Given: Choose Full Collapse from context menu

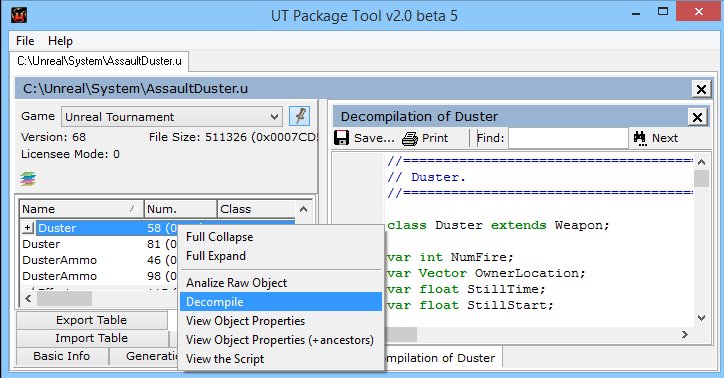Looking at the screenshot, I should pos(281,237).
